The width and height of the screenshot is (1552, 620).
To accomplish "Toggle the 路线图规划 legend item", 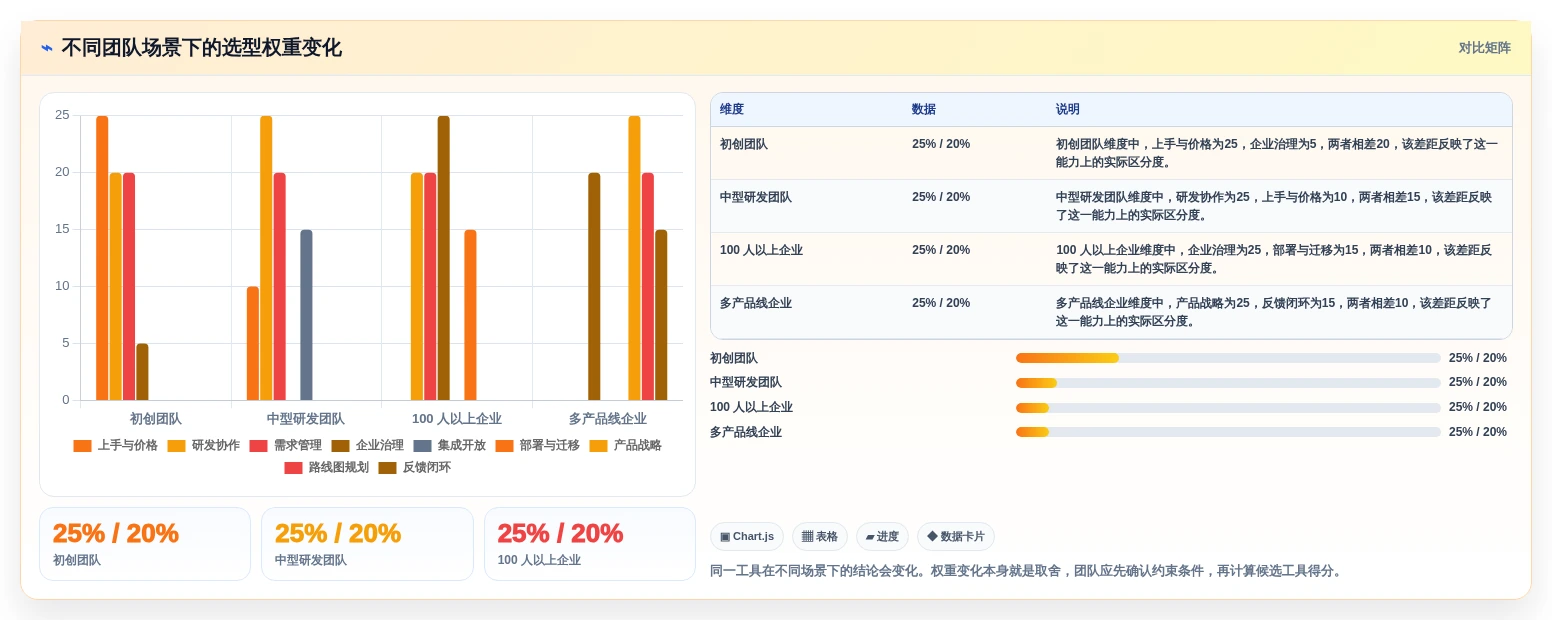I will click(x=327, y=467).
